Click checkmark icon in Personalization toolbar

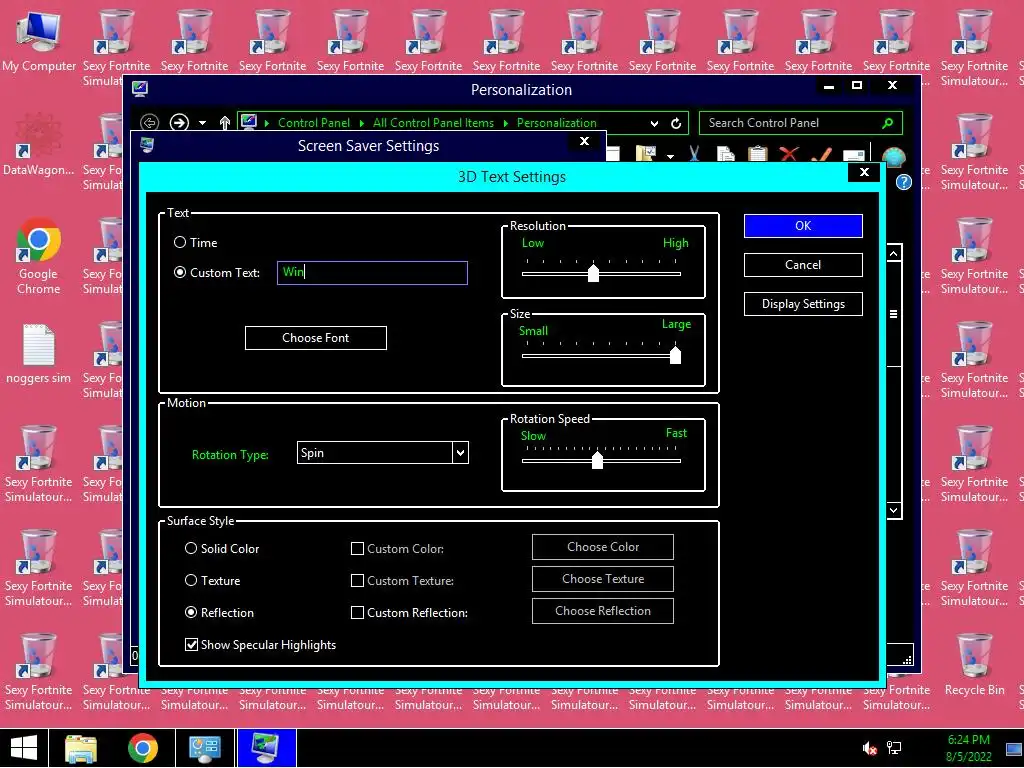[821, 154]
